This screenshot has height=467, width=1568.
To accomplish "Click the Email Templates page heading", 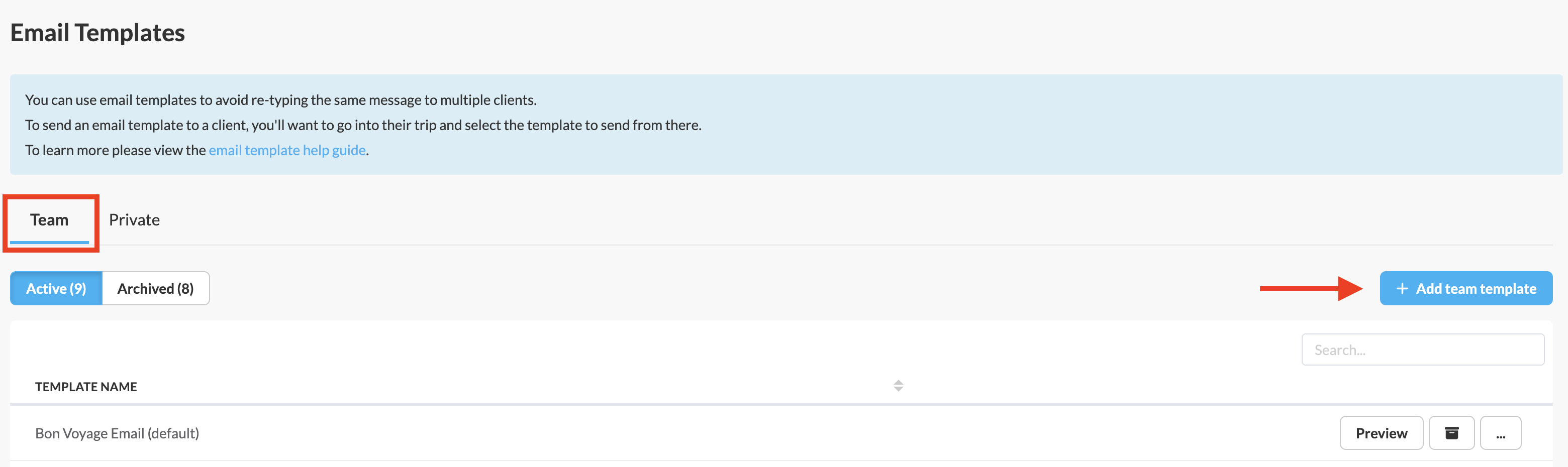I will coord(97,33).
